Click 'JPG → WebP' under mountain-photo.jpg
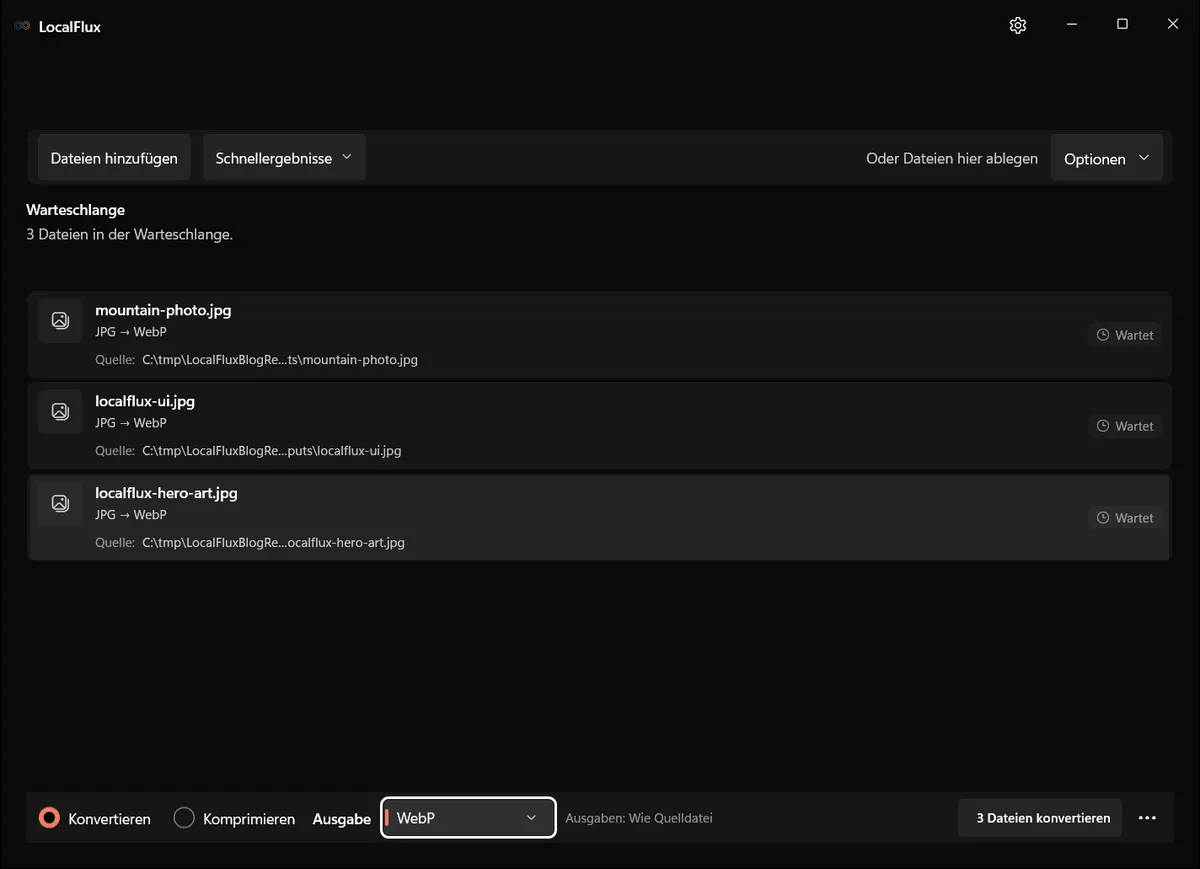 point(131,332)
